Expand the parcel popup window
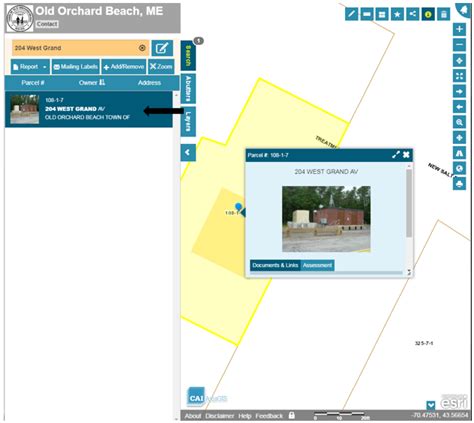This screenshot has height=423, width=474. pyautogui.click(x=396, y=155)
